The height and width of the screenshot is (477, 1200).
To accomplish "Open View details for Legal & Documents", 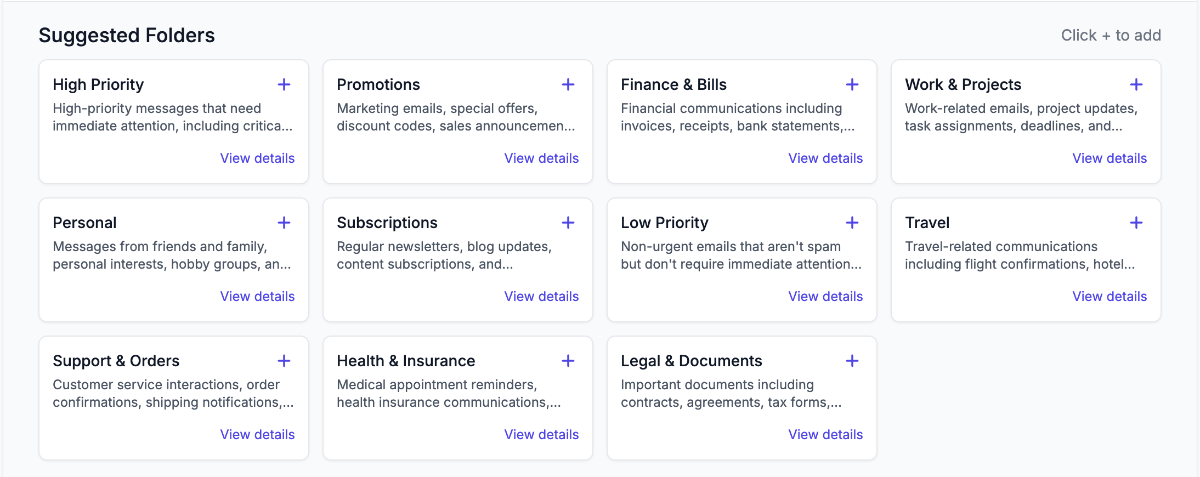I will pos(825,434).
